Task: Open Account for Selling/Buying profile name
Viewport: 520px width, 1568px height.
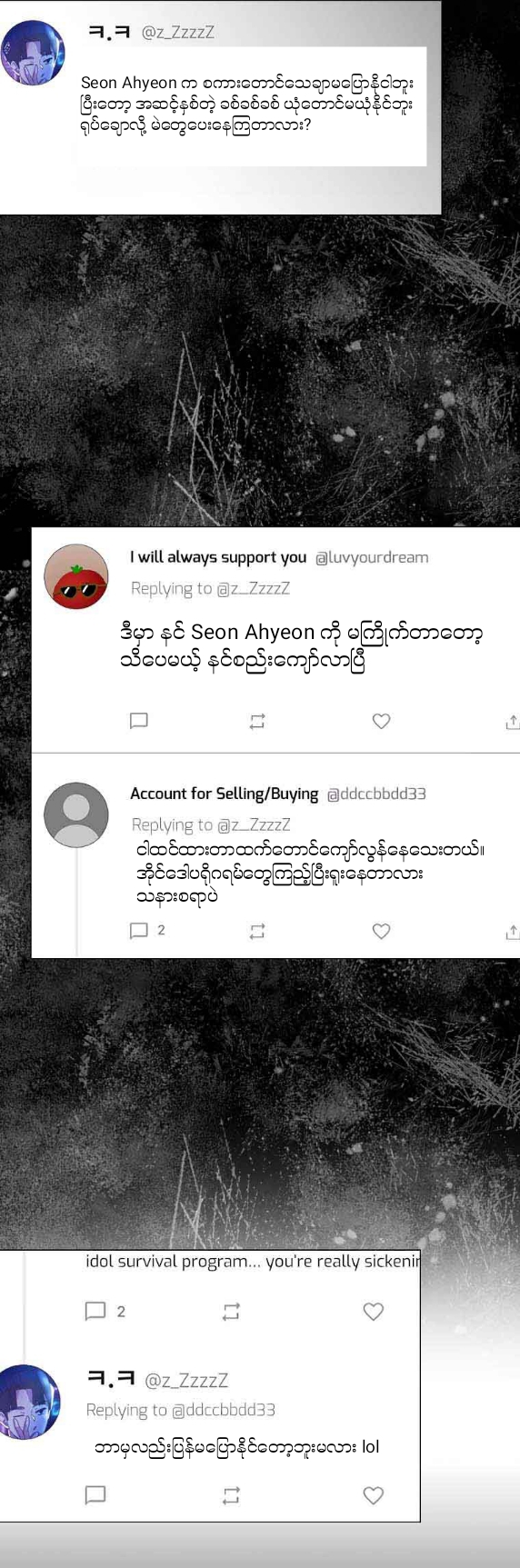Action: [x=224, y=794]
